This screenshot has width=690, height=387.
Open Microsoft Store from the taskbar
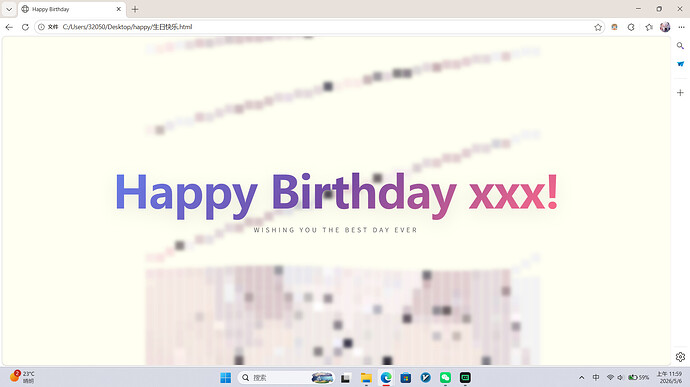point(406,377)
